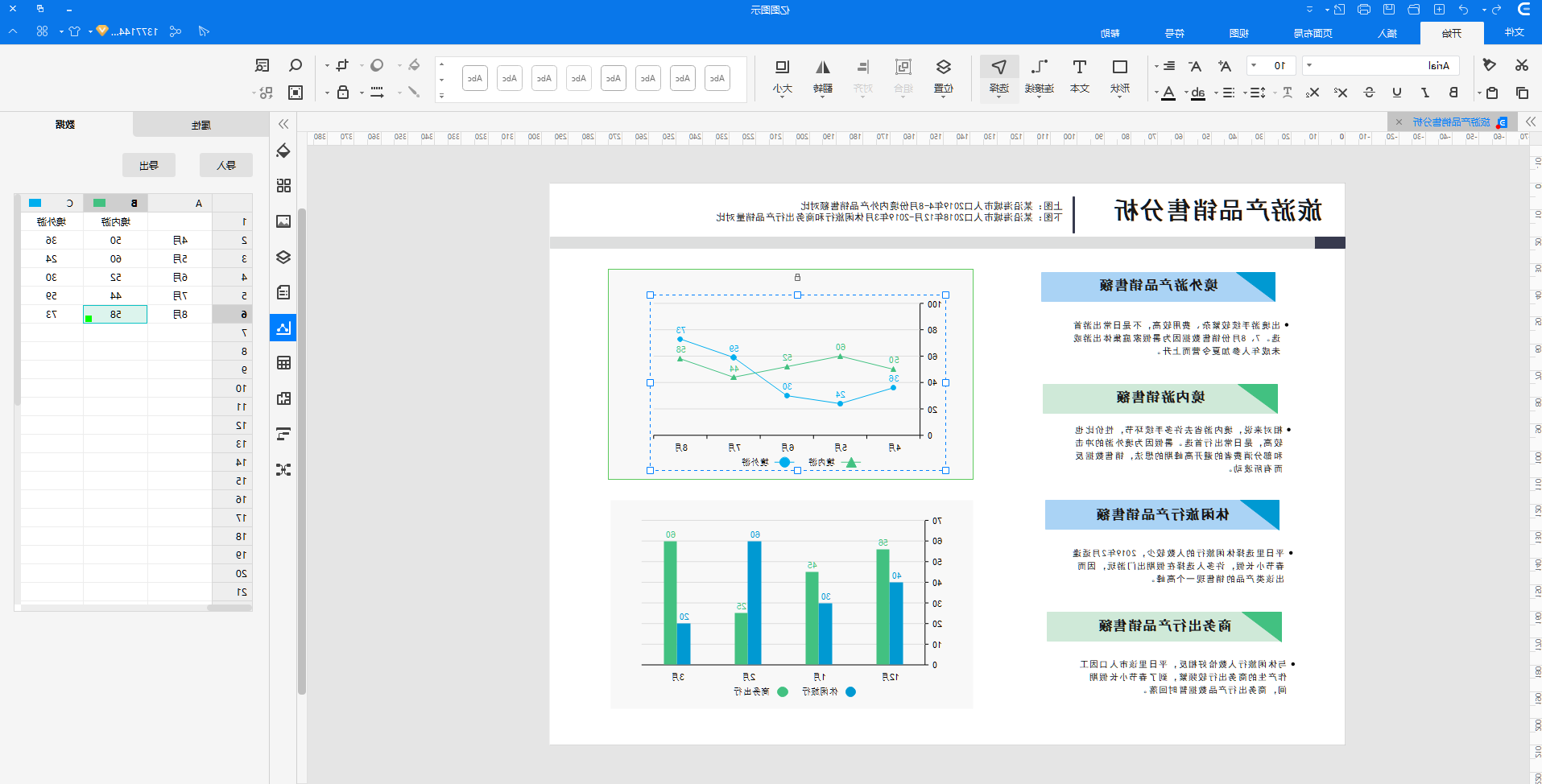Screen dimensions: 1542x784
Task: Toggle Subscript formatting
Action: (1313, 93)
